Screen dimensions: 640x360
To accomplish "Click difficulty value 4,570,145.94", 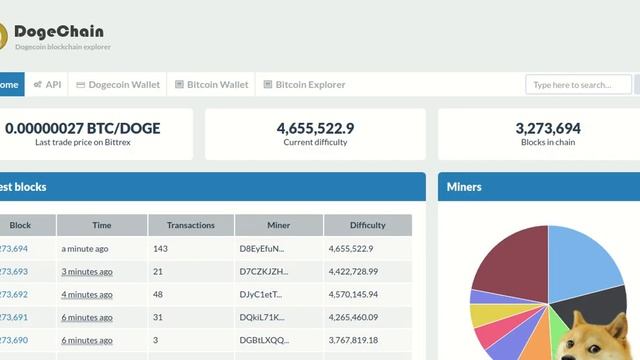I will [x=353, y=294].
